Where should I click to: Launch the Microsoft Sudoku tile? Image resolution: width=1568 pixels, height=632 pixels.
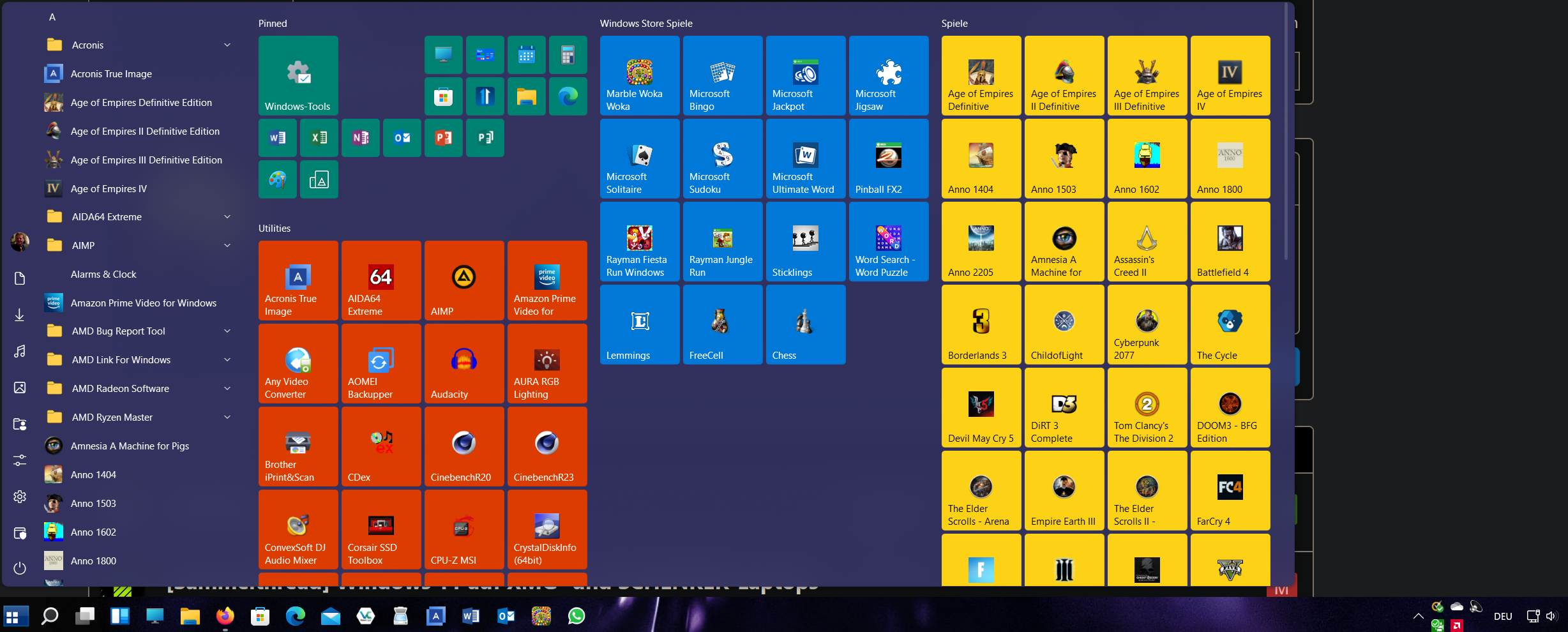[723, 158]
